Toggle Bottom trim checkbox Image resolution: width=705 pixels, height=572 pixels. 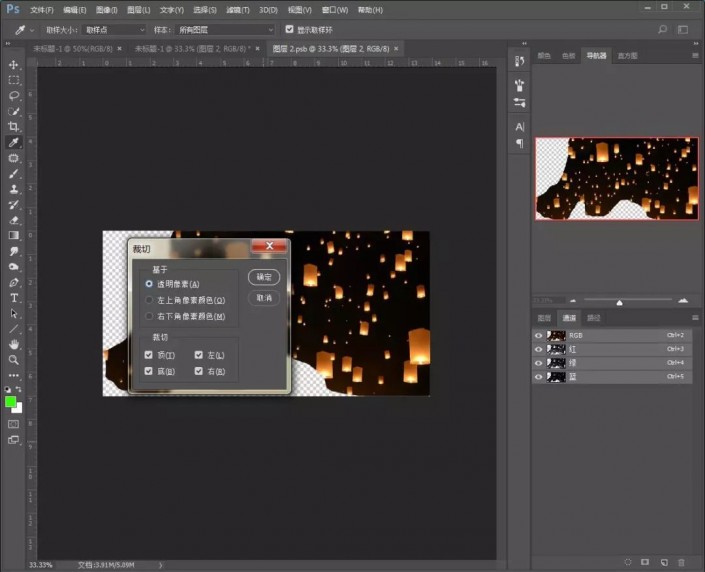(148, 371)
